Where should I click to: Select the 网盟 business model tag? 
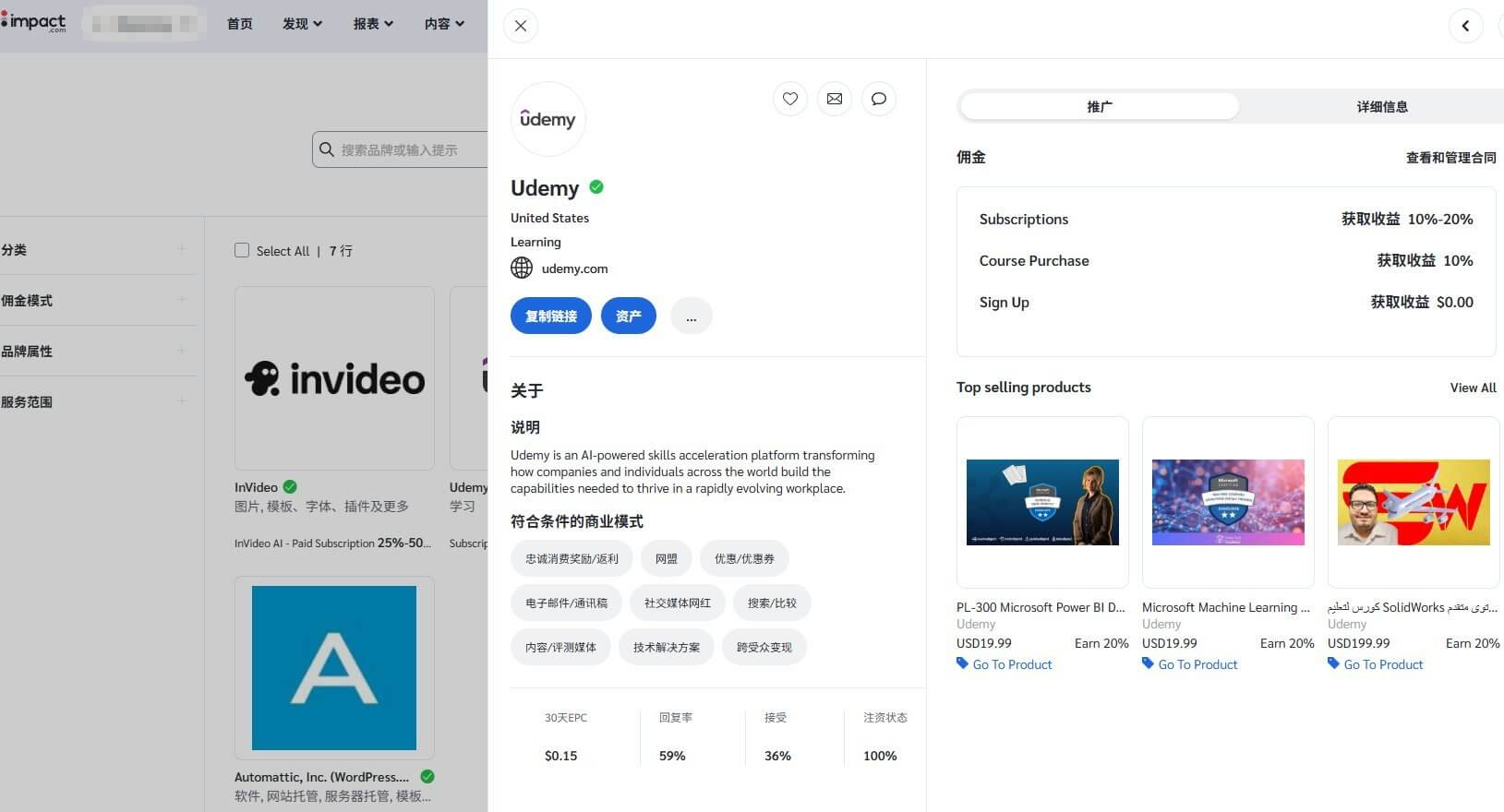click(x=667, y=558)
